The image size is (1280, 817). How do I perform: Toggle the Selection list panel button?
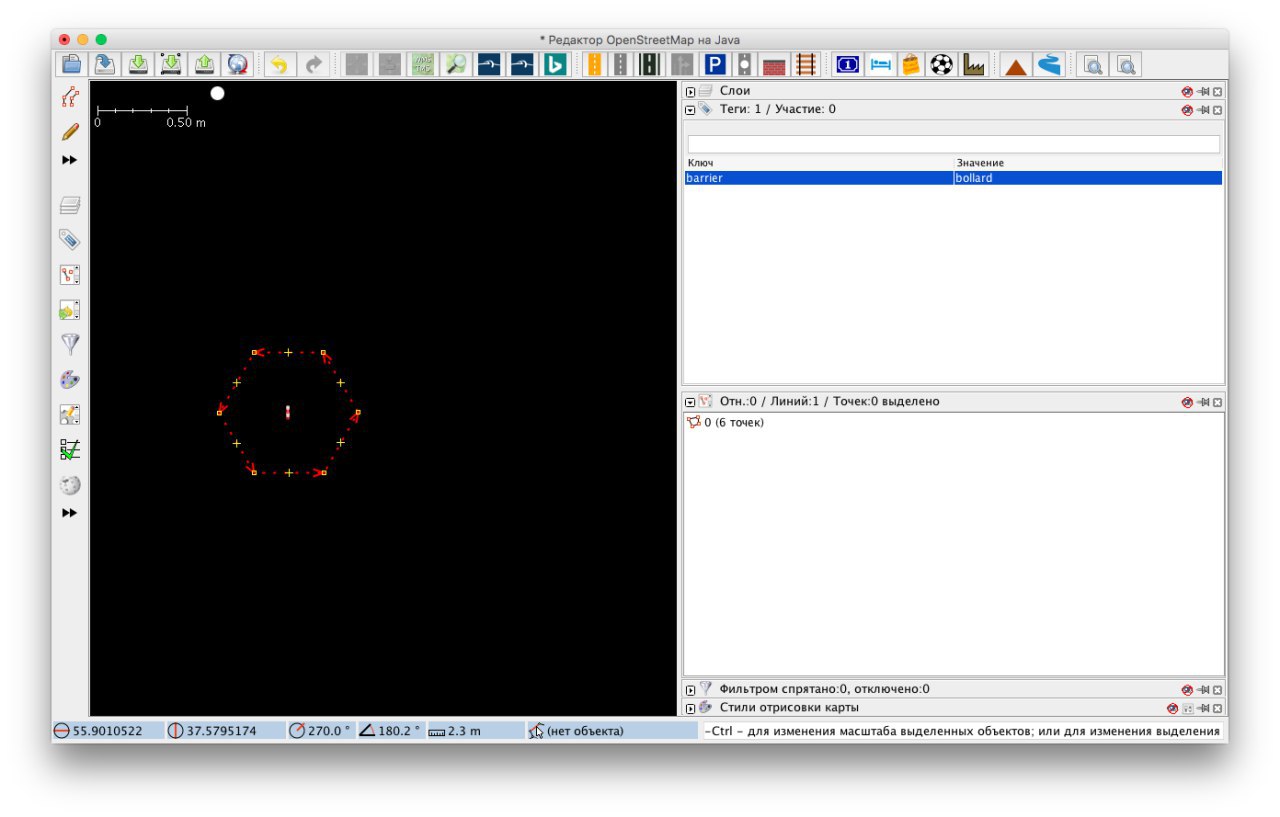(69, 274)
